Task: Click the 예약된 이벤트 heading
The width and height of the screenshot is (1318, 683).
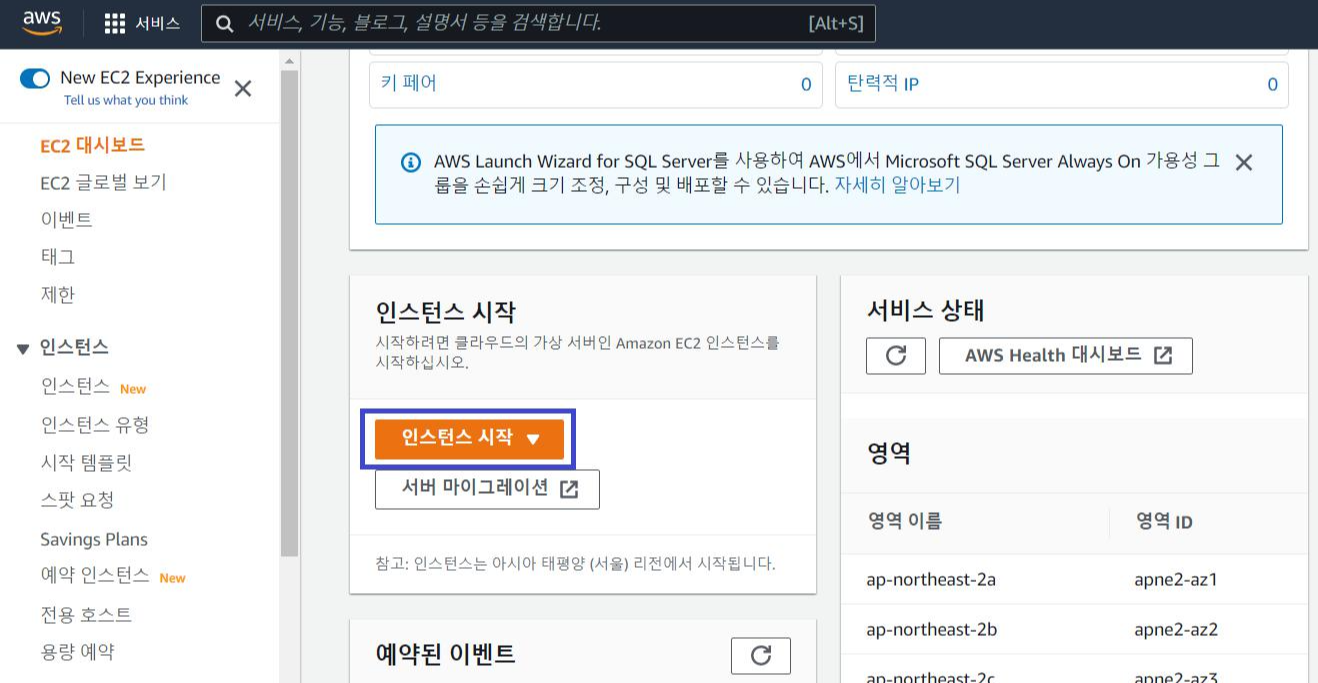Action: 445,654
